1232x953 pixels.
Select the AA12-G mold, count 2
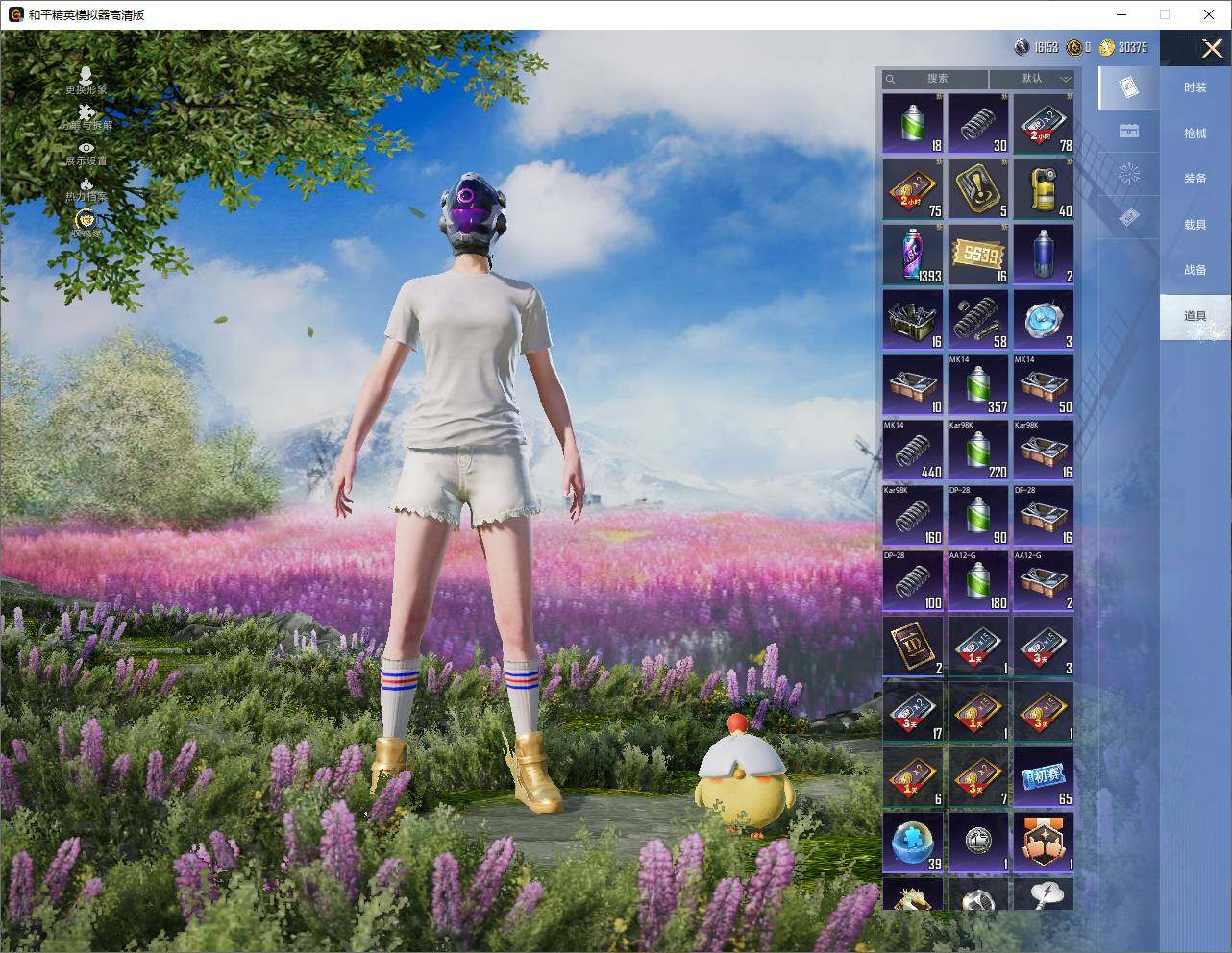[1044, 581]
